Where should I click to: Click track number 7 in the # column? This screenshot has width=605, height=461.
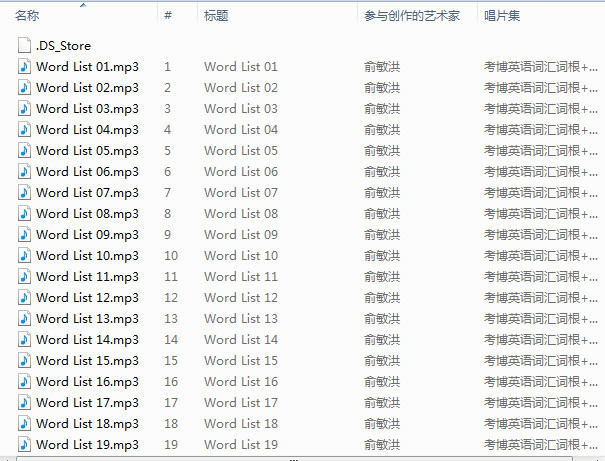tap(167, 193)
